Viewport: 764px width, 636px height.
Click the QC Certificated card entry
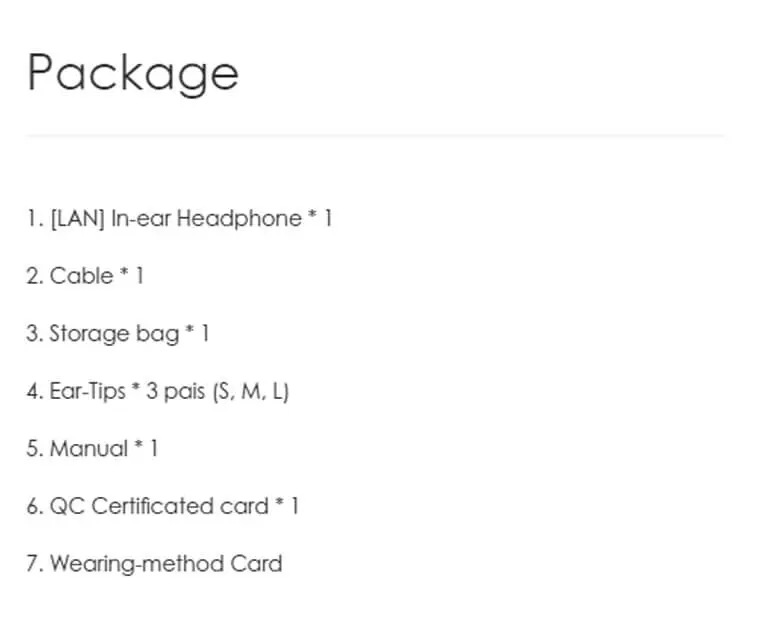(163, 506)
